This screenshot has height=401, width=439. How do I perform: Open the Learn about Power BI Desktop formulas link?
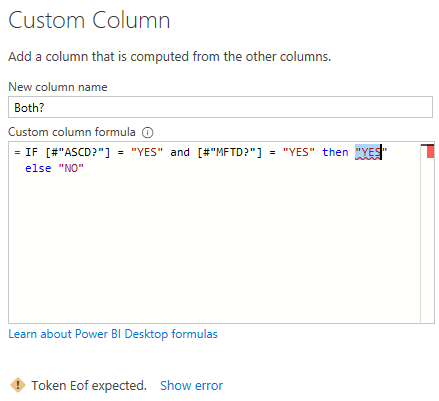coord(113,334)
